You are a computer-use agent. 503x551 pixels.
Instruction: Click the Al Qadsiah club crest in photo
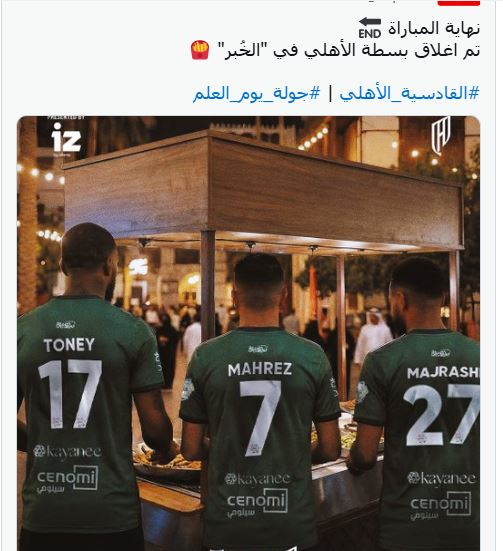pos(440,136)
